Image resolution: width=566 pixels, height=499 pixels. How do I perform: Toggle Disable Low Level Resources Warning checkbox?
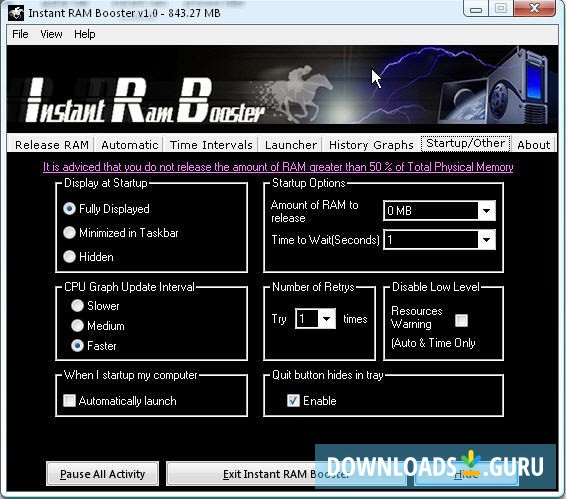coord(461,320)
